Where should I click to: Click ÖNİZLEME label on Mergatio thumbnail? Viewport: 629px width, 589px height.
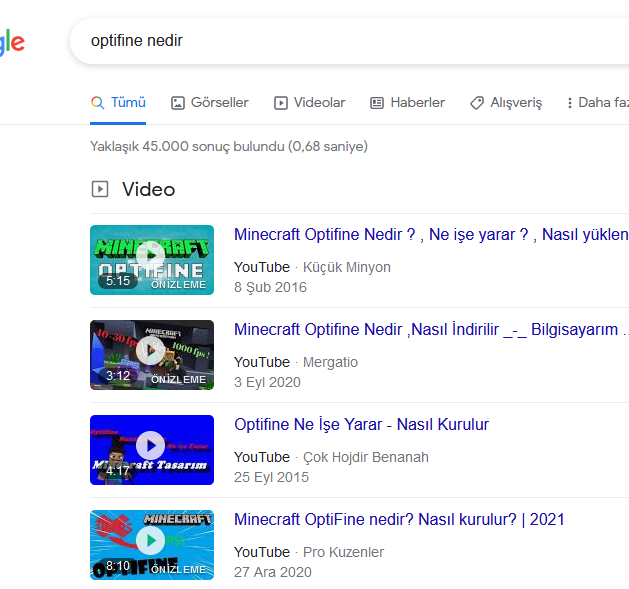click(x=179, y=380)
